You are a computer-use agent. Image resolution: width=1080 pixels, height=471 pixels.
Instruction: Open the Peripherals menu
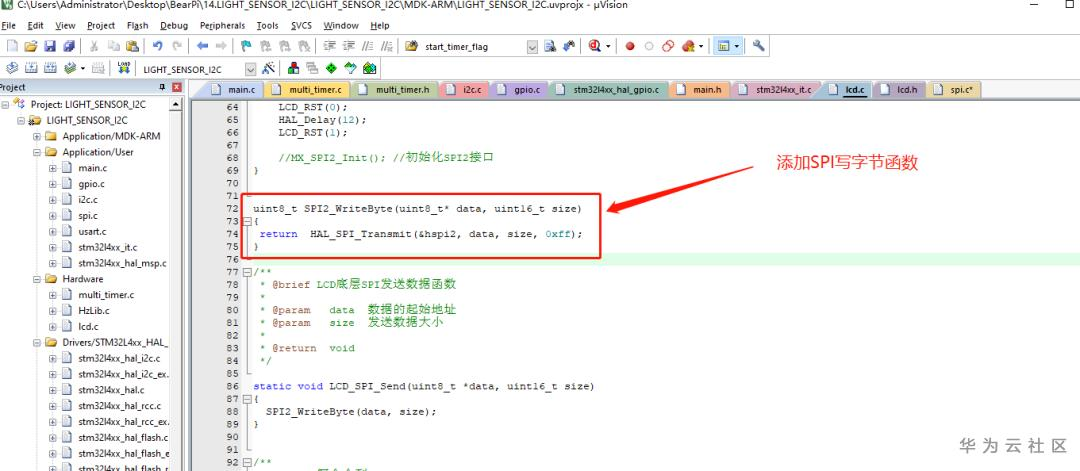pyautogui.click(x=222, y=25)
